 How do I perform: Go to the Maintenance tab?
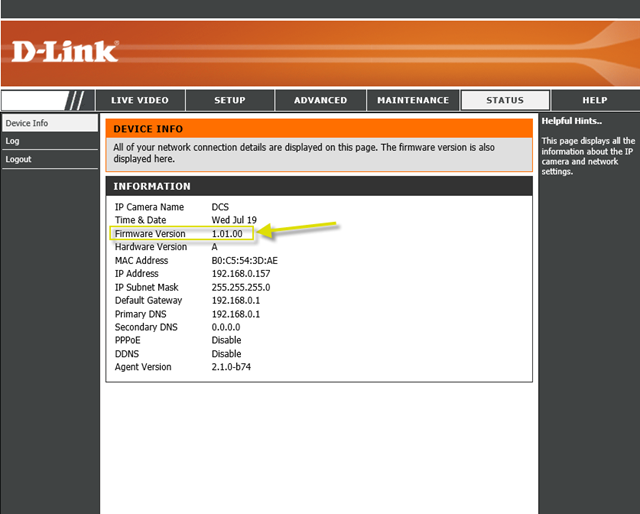(413, 100)
